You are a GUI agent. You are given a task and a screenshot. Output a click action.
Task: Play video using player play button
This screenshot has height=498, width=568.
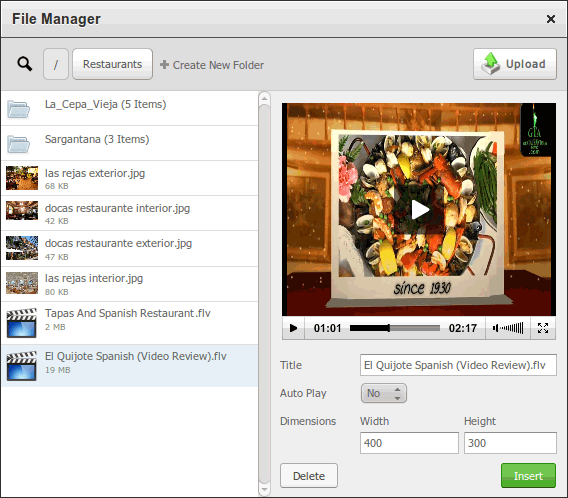[293, 328]
